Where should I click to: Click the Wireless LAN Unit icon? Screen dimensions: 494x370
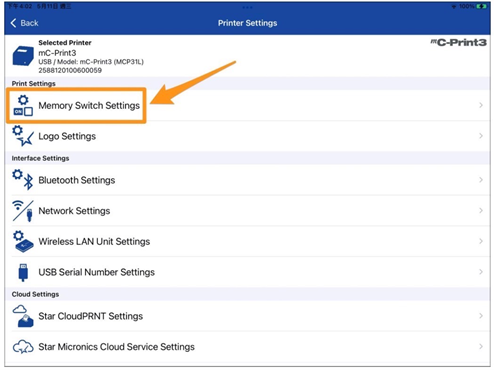(x=23, y=241)
